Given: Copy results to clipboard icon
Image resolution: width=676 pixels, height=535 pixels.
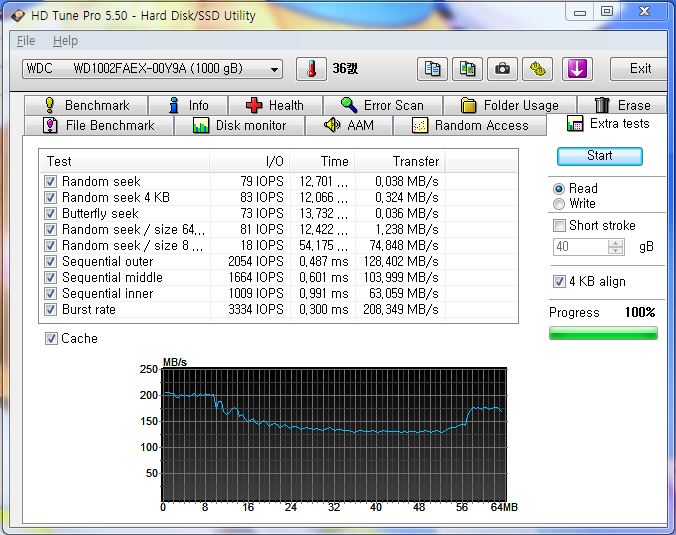Looking at the screenshot, I should tap(432, 69).
